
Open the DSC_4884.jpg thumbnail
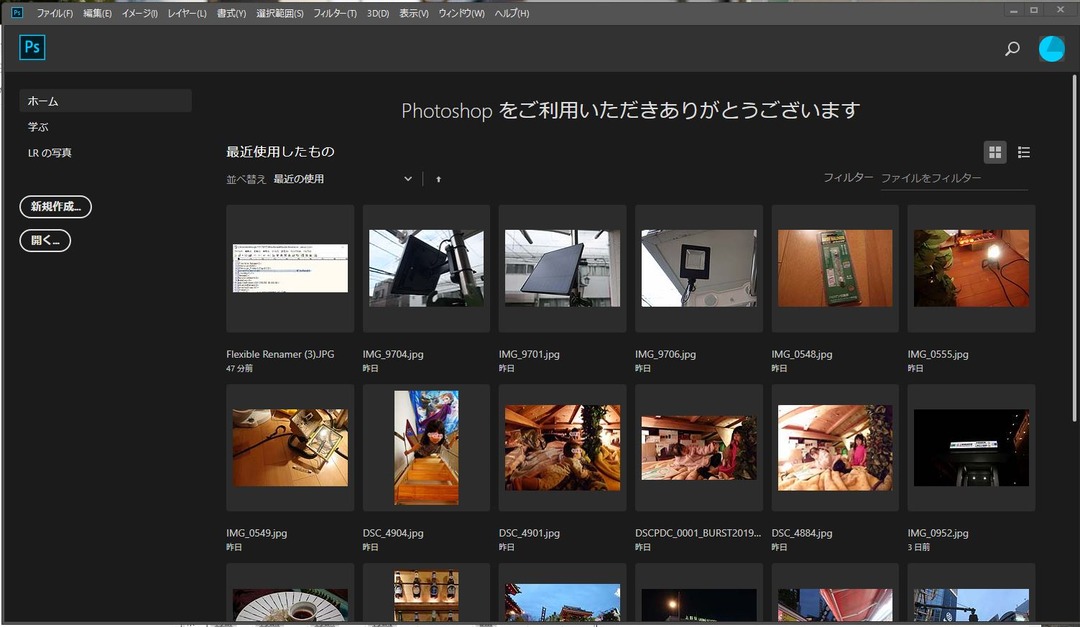[835, 448]
